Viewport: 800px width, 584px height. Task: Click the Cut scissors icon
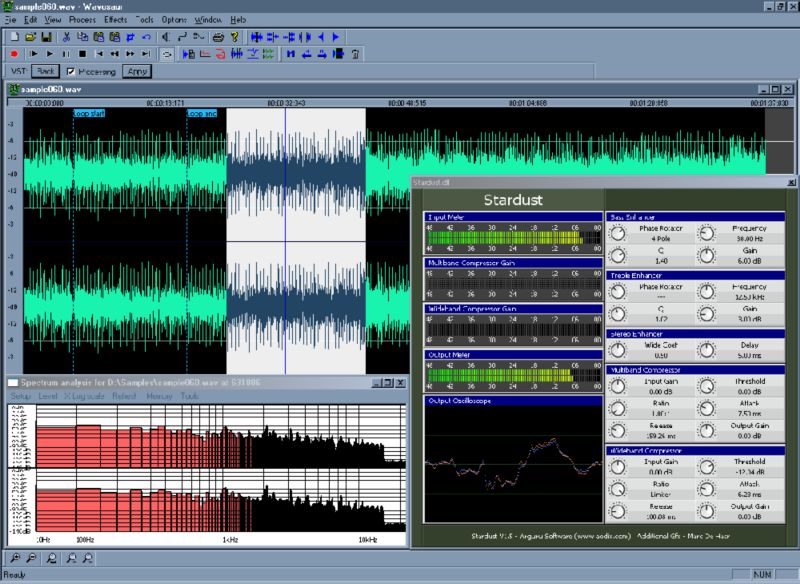click(x=67, y=37)
